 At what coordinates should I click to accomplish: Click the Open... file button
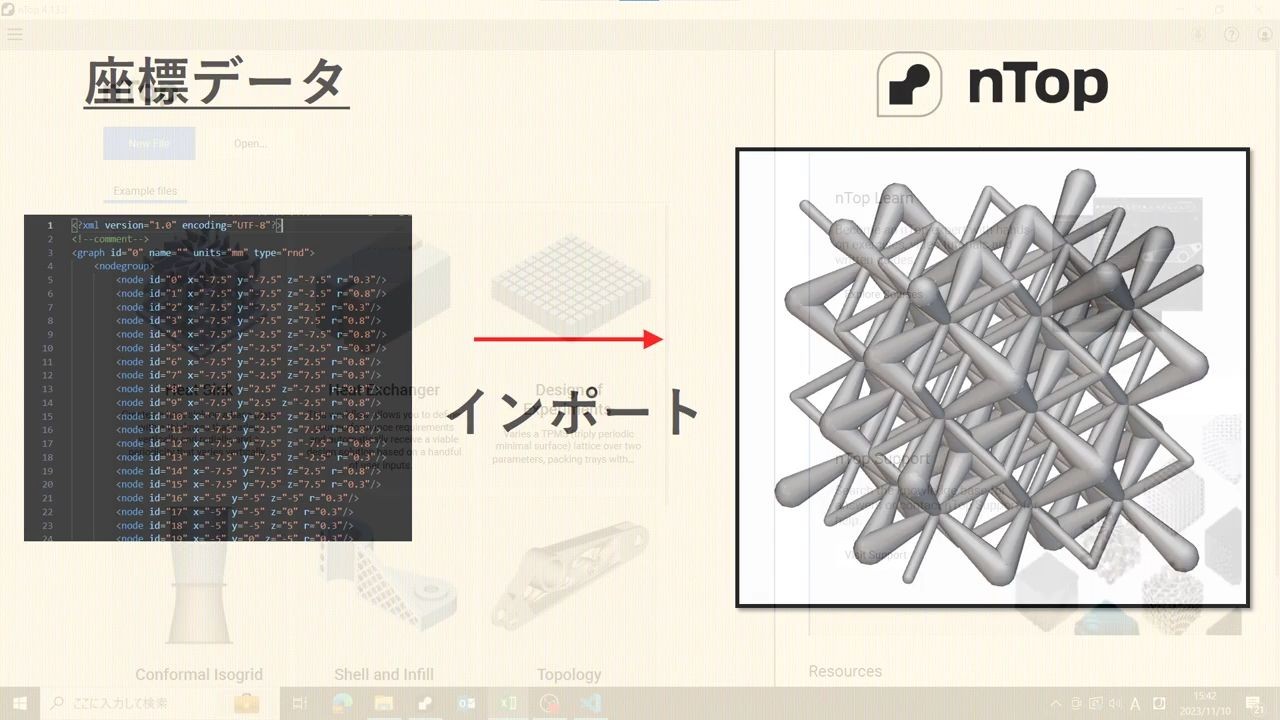pyautogui.click(x=250, y=143)
